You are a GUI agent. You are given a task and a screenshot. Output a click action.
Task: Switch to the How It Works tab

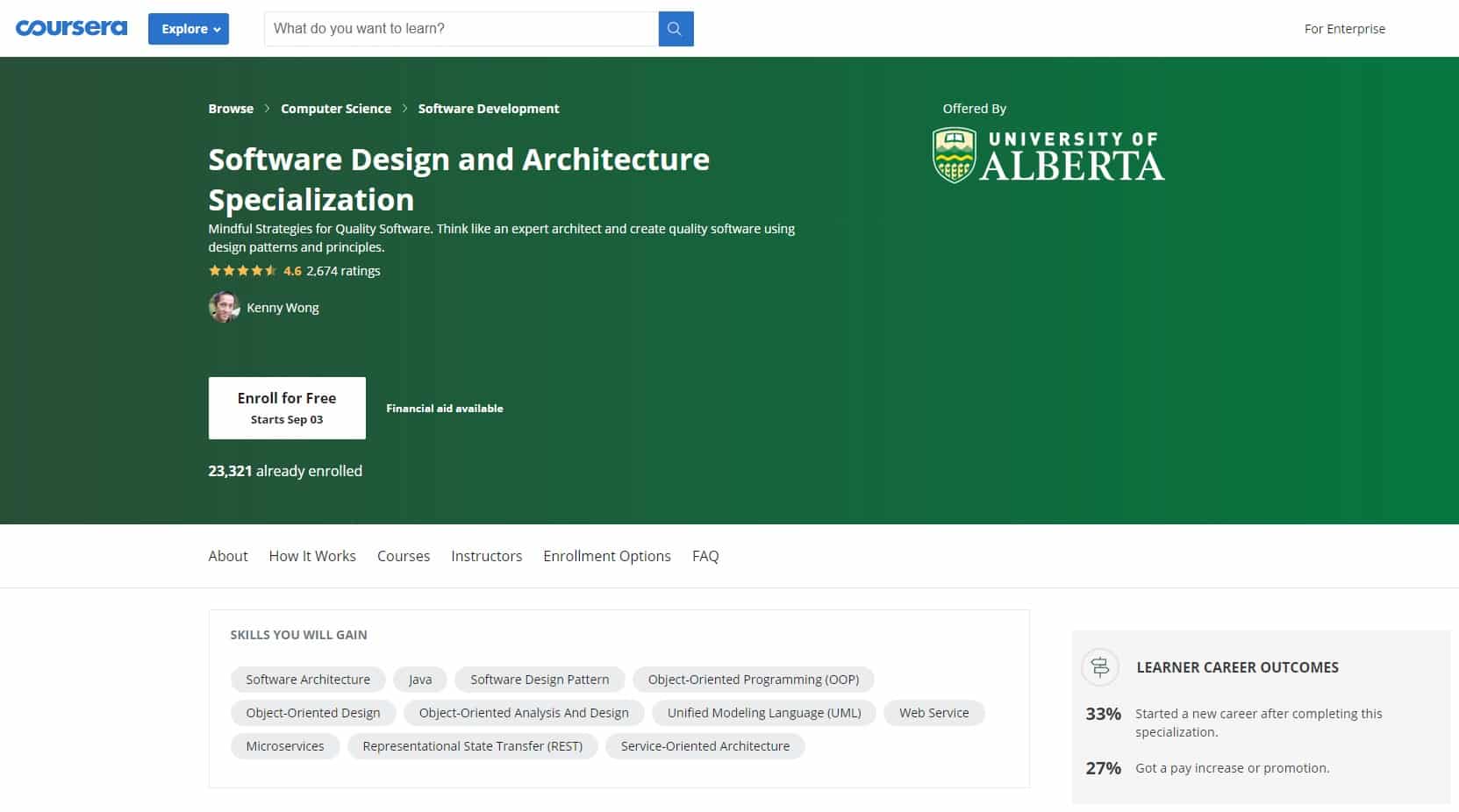pyautogui.click(x=312, y=556)
